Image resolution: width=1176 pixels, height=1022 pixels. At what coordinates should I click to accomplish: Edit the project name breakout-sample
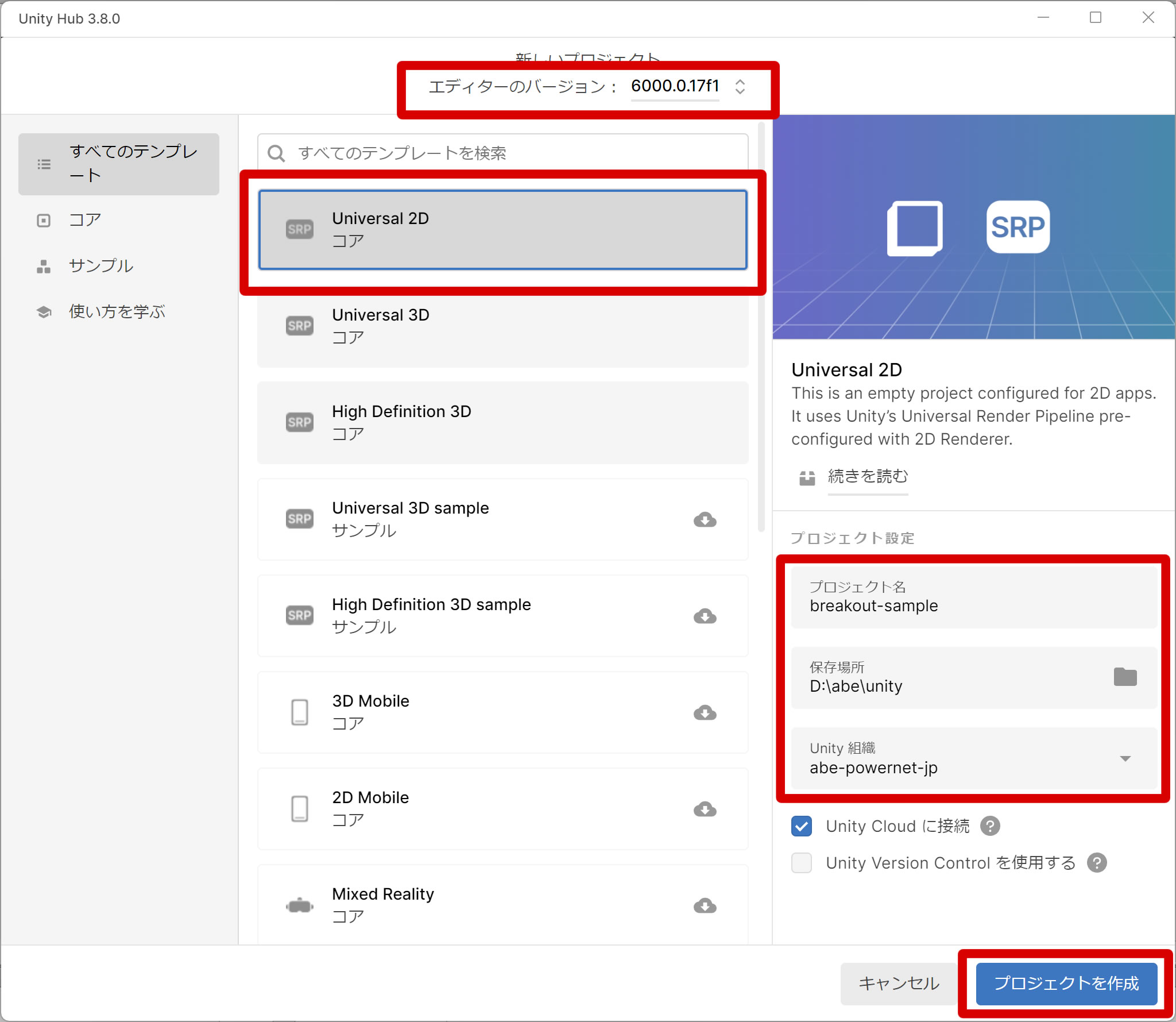tap(974, 597)
